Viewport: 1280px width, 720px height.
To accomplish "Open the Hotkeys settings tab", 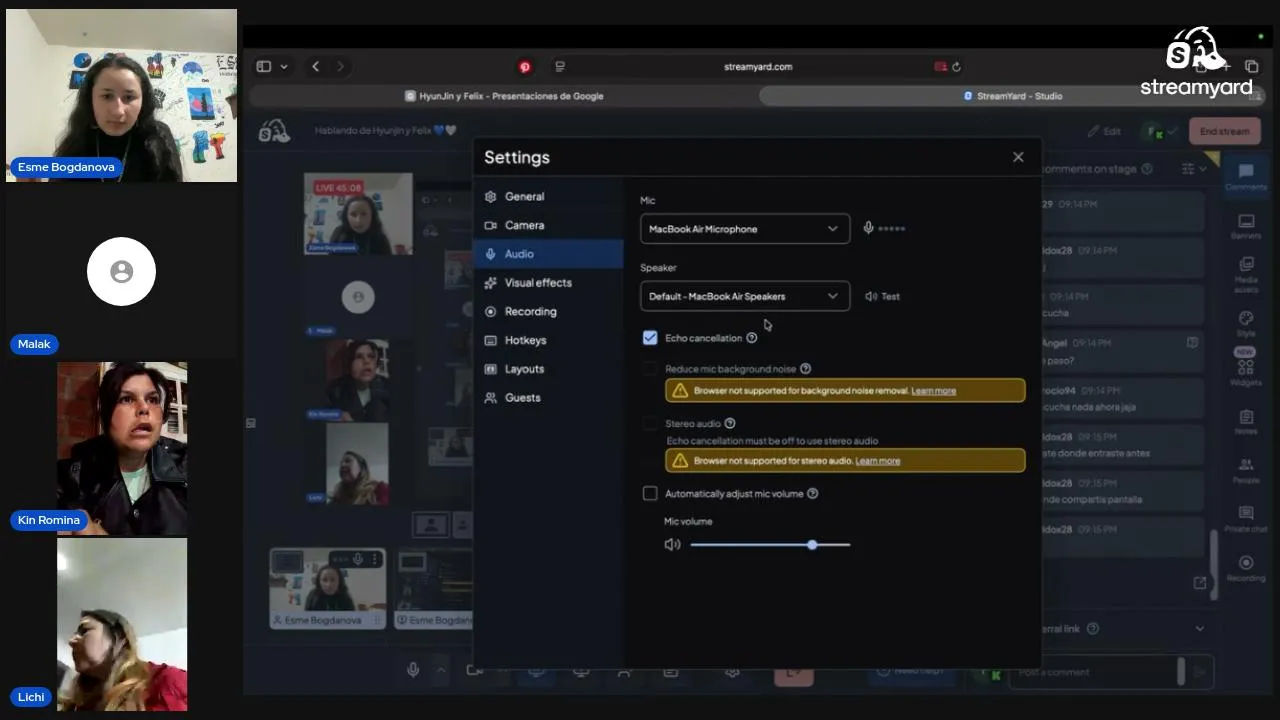I will click(x=549, y=341).
